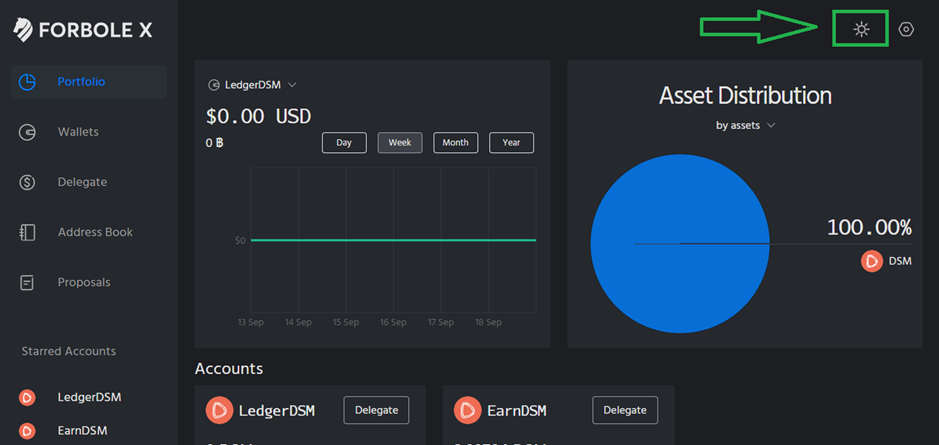The height and width of the screenshot is (445, 939).
Task: Click the DSM icon in the asset legend
Action: (x=872, y=262)
